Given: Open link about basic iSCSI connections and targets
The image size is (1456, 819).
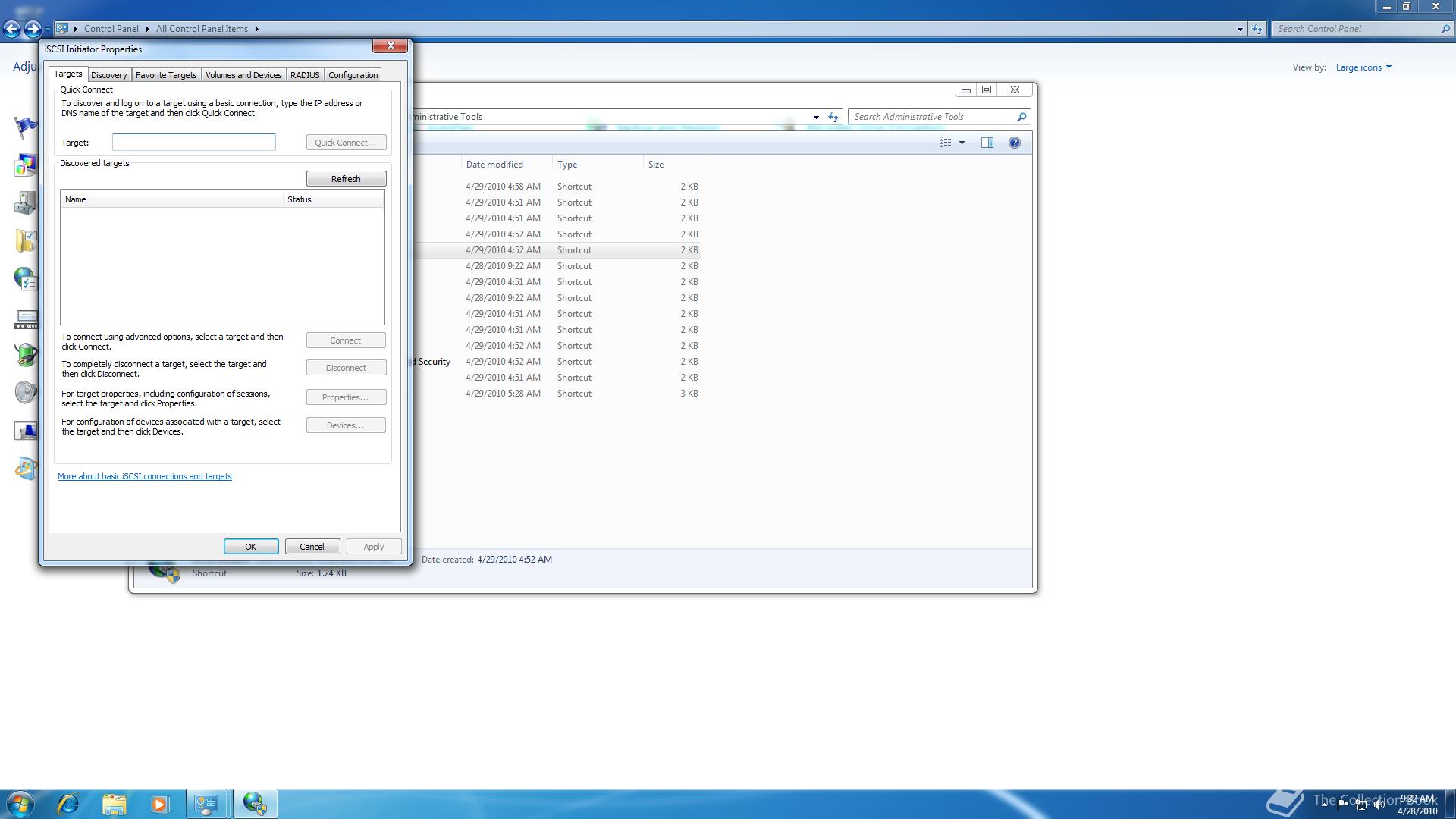Looking at the screenshot, I should click(x=145, y=476).
